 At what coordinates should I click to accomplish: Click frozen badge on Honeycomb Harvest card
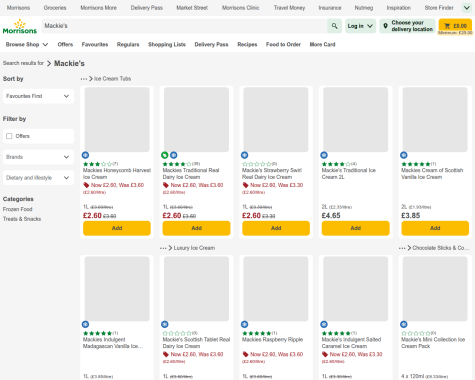click(86, 155)
